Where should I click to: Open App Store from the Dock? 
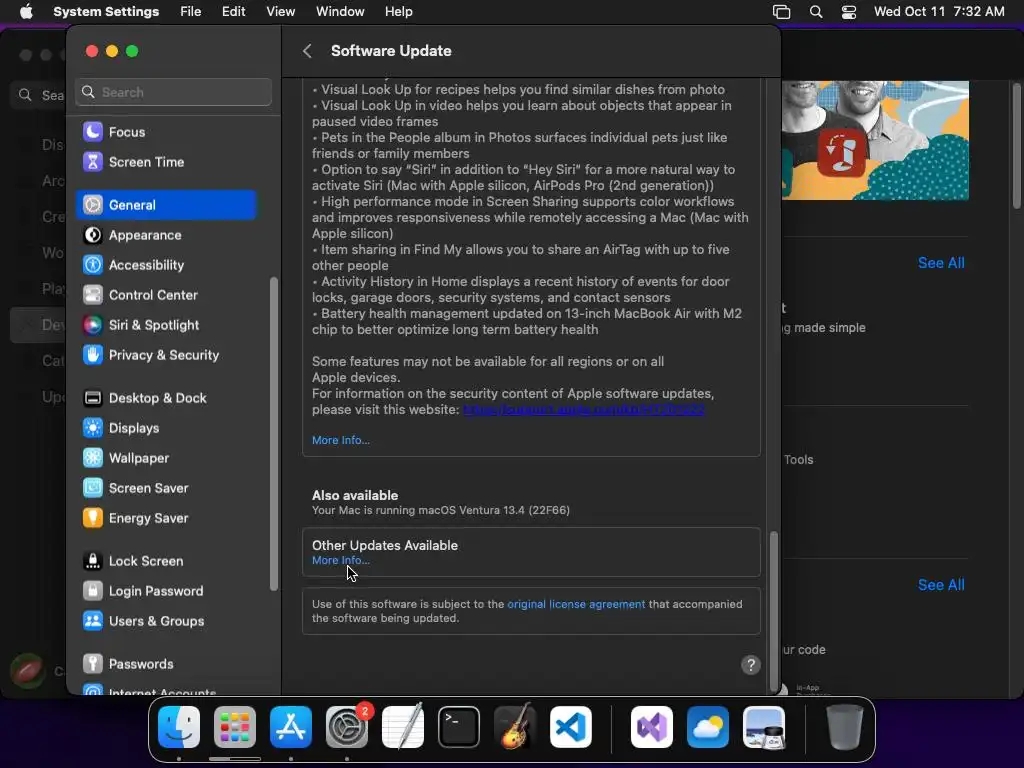[x=291, y=727]
